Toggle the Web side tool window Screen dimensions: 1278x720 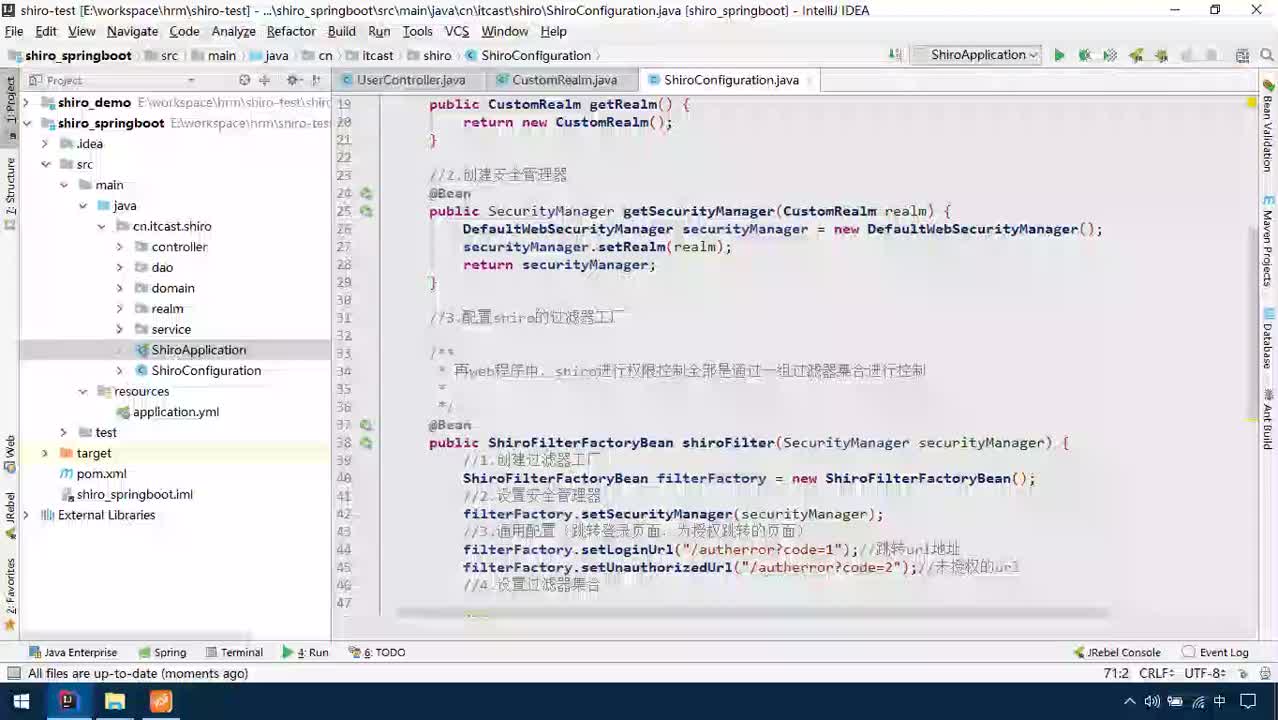pos(10,453)
